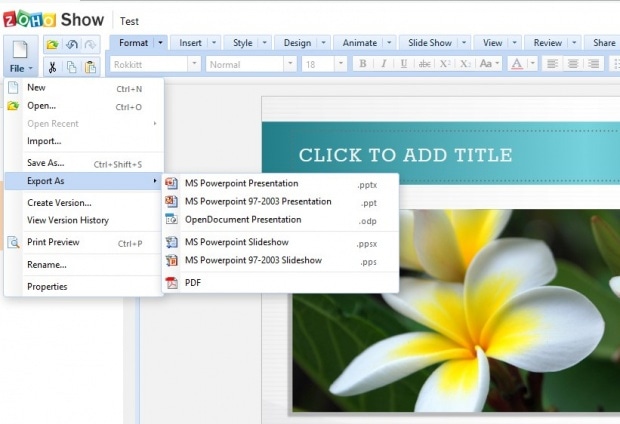Image resolution: width=620 pixels, height=424 pixels.
Task: Click the undo arrow icon
Action: point(71,45)
